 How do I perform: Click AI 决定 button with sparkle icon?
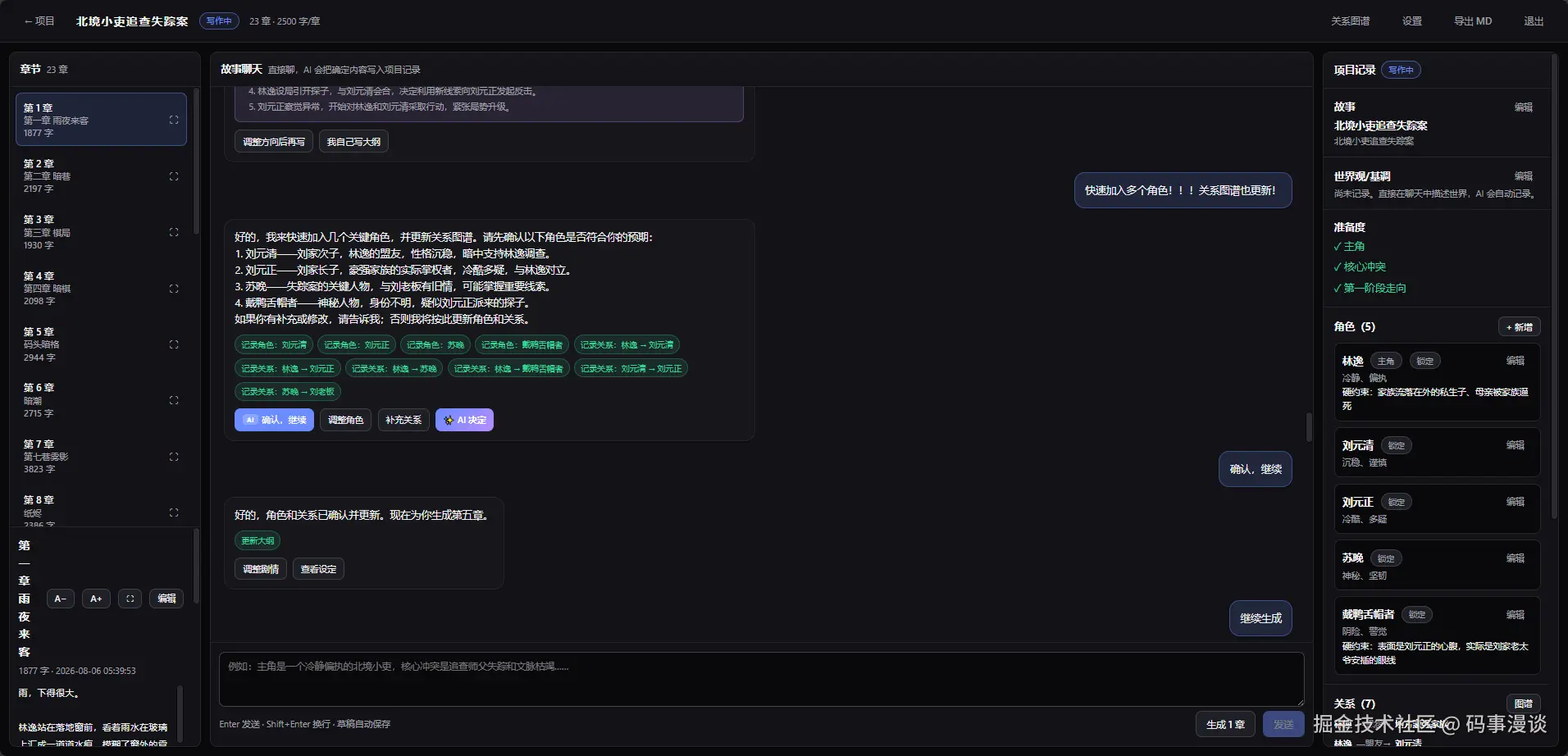click(x=464, y=420)
